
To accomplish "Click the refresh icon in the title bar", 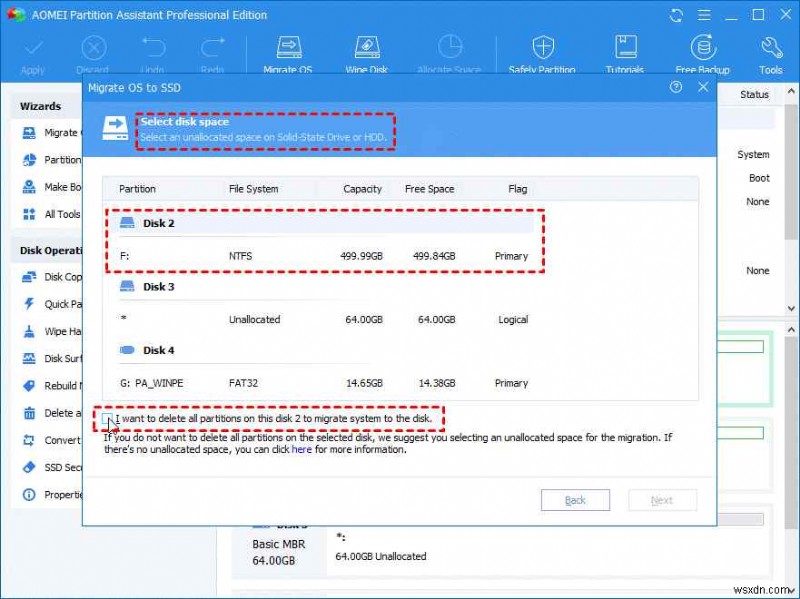I will [x=676, y=15].
